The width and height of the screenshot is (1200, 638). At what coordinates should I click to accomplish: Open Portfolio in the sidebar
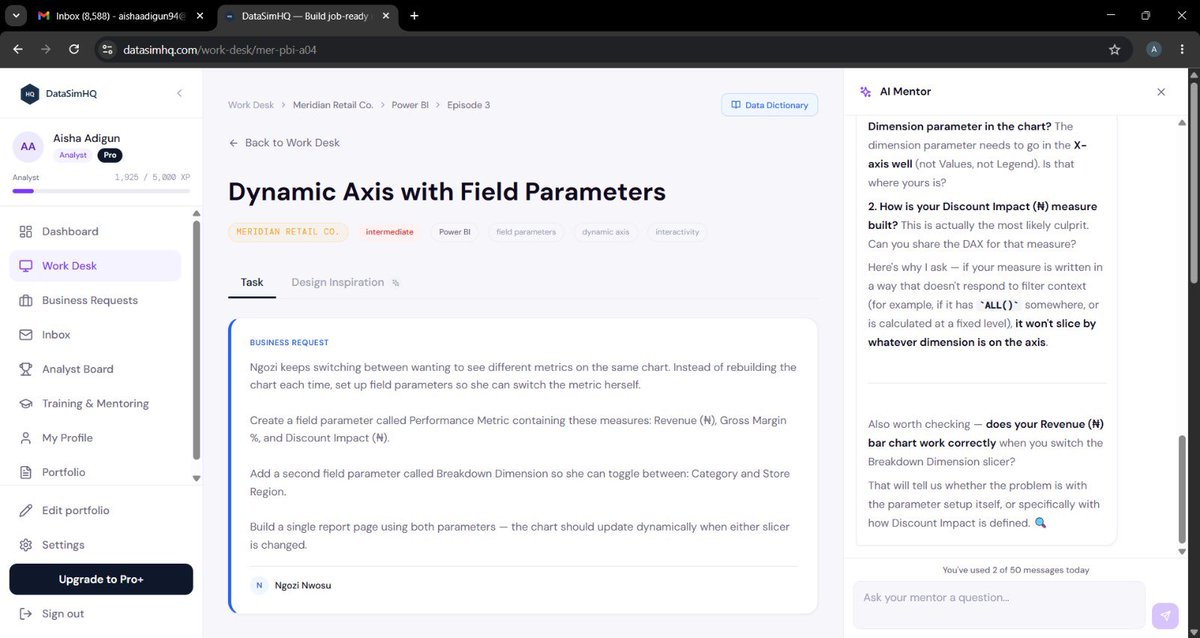95,472
